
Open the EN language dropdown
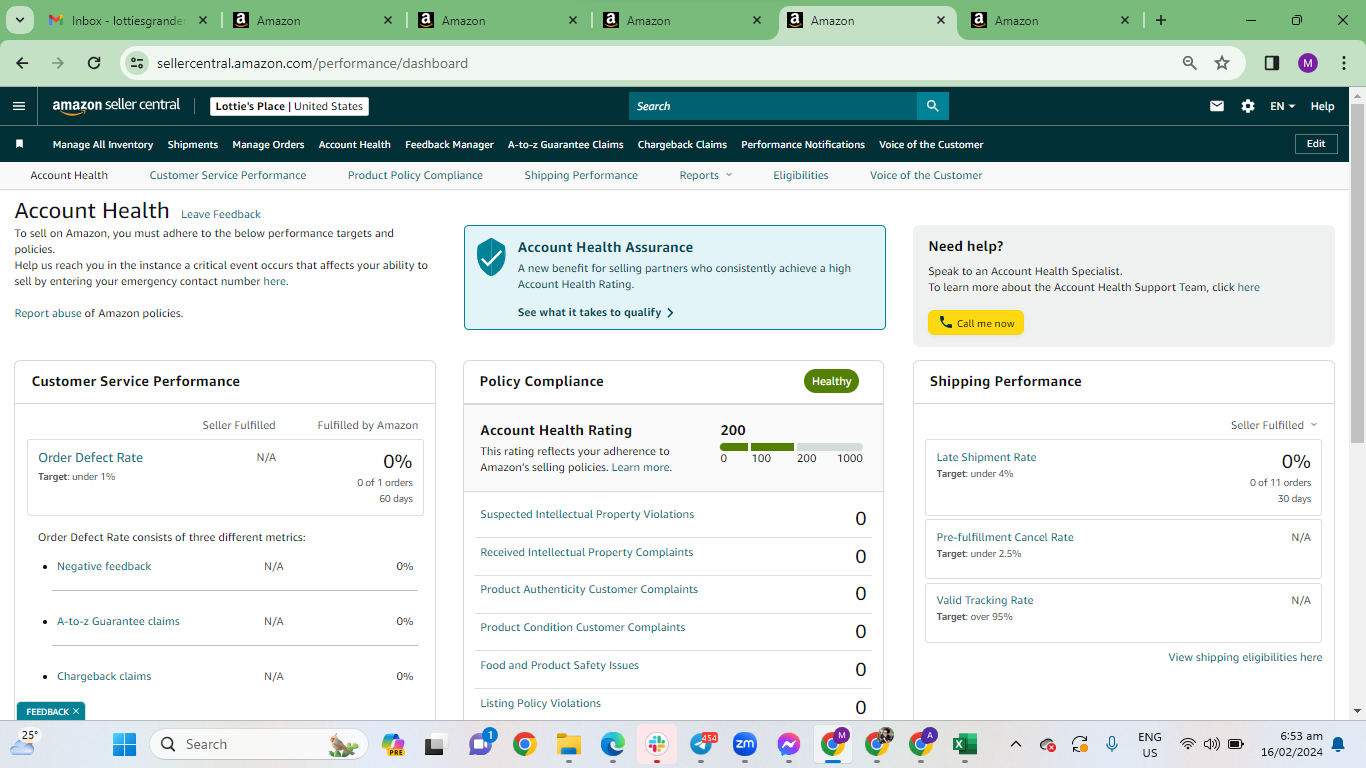[x=1282, y=106]
